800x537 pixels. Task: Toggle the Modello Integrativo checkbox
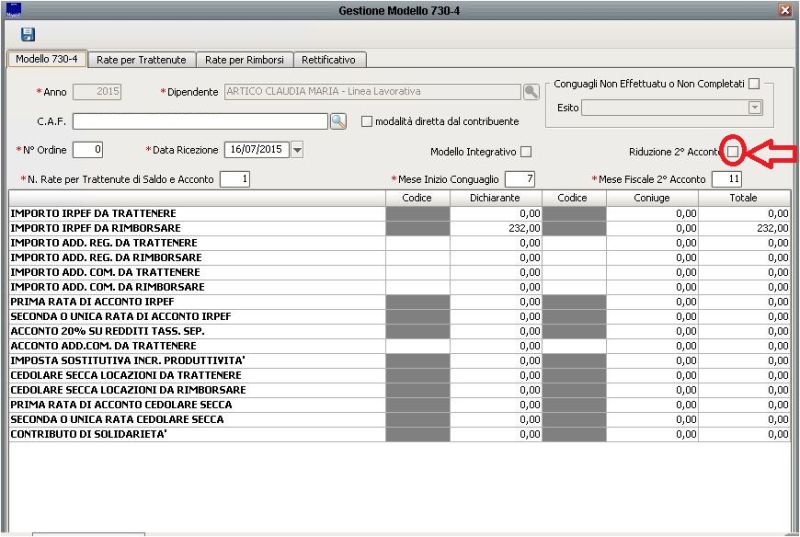click(526, 152)
